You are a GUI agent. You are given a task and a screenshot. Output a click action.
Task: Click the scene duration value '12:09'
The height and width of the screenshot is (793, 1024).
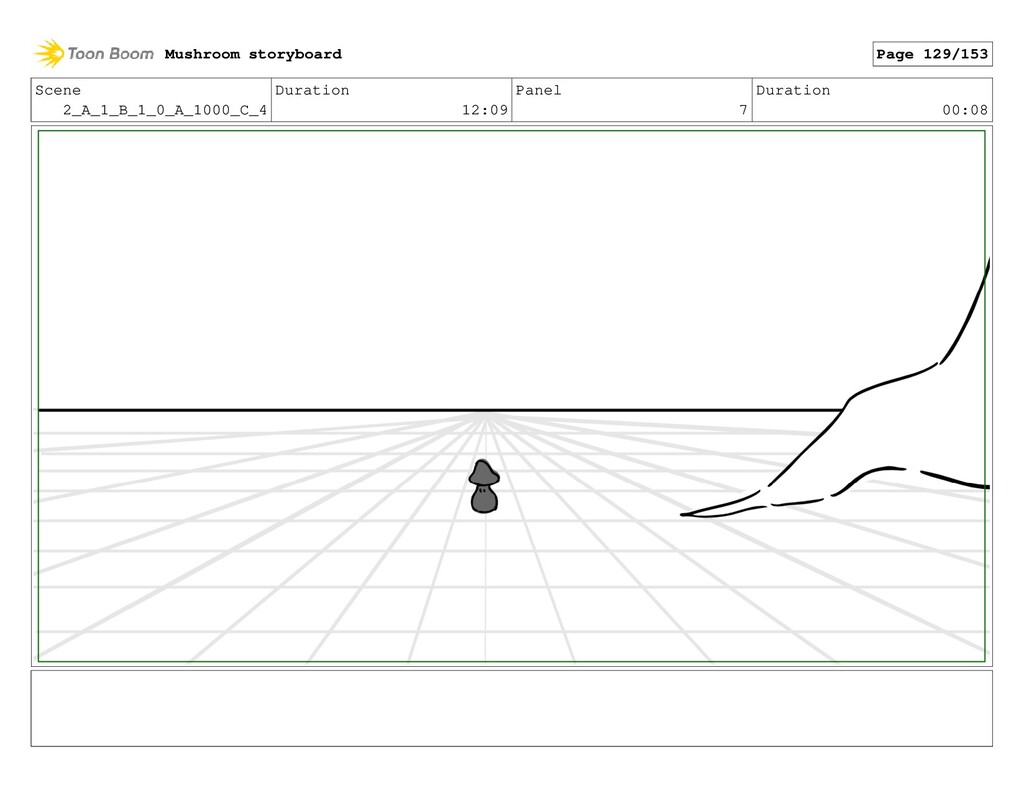click(485, 110)
